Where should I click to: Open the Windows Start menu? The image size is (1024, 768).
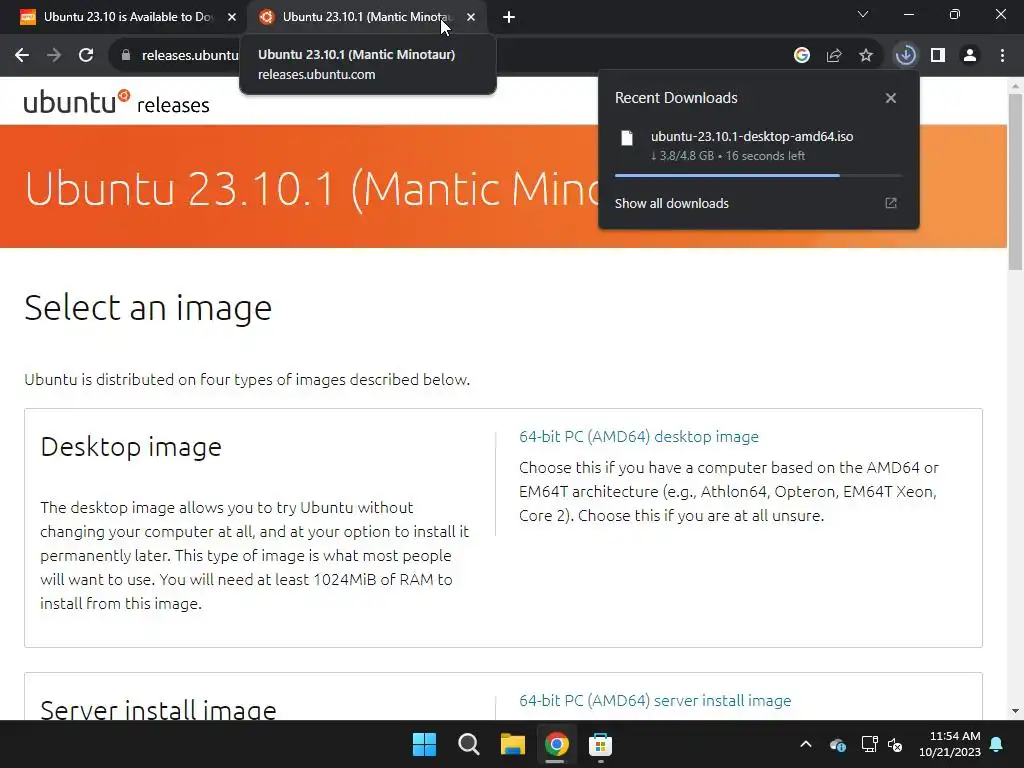424,744
